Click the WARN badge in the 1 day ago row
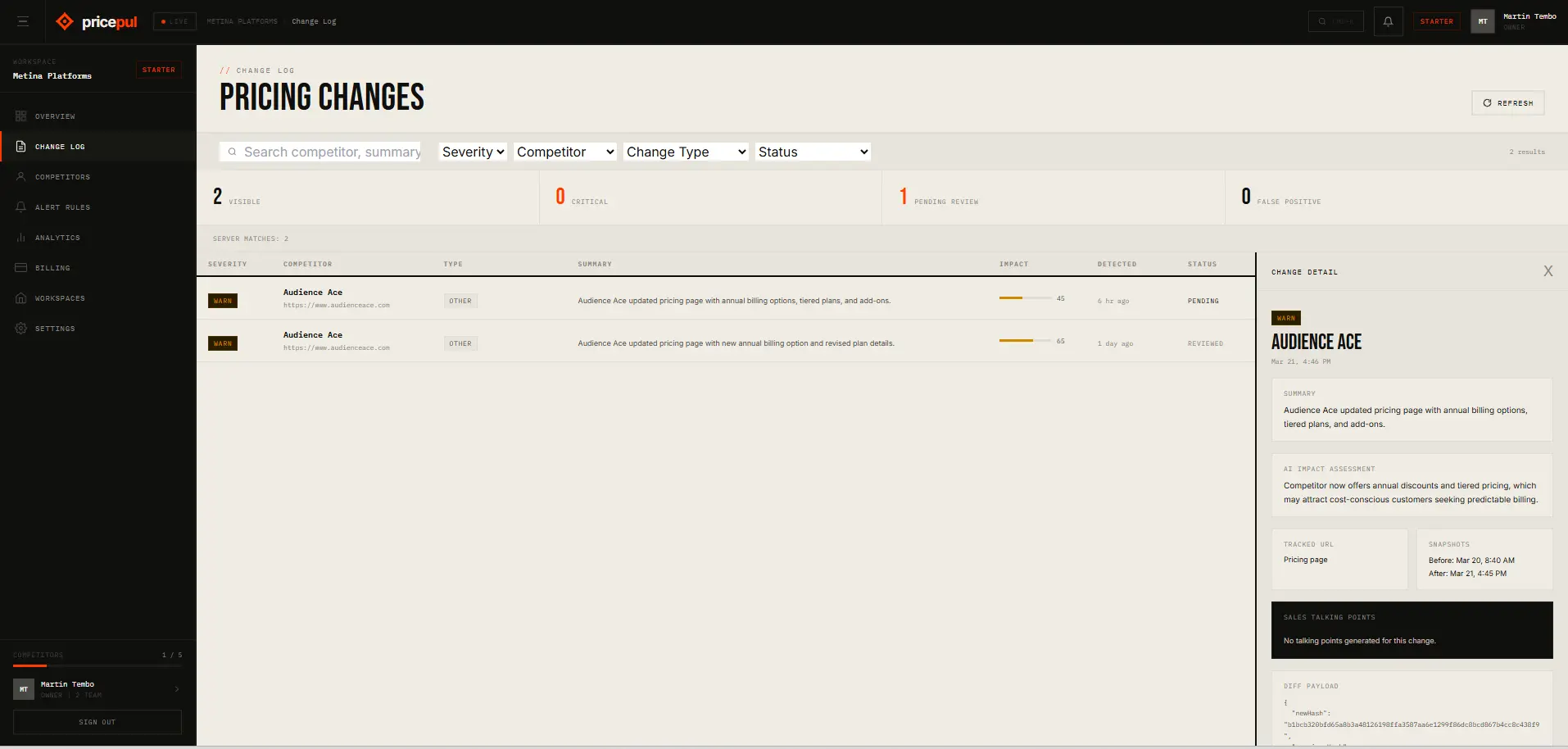 [223, 343]
